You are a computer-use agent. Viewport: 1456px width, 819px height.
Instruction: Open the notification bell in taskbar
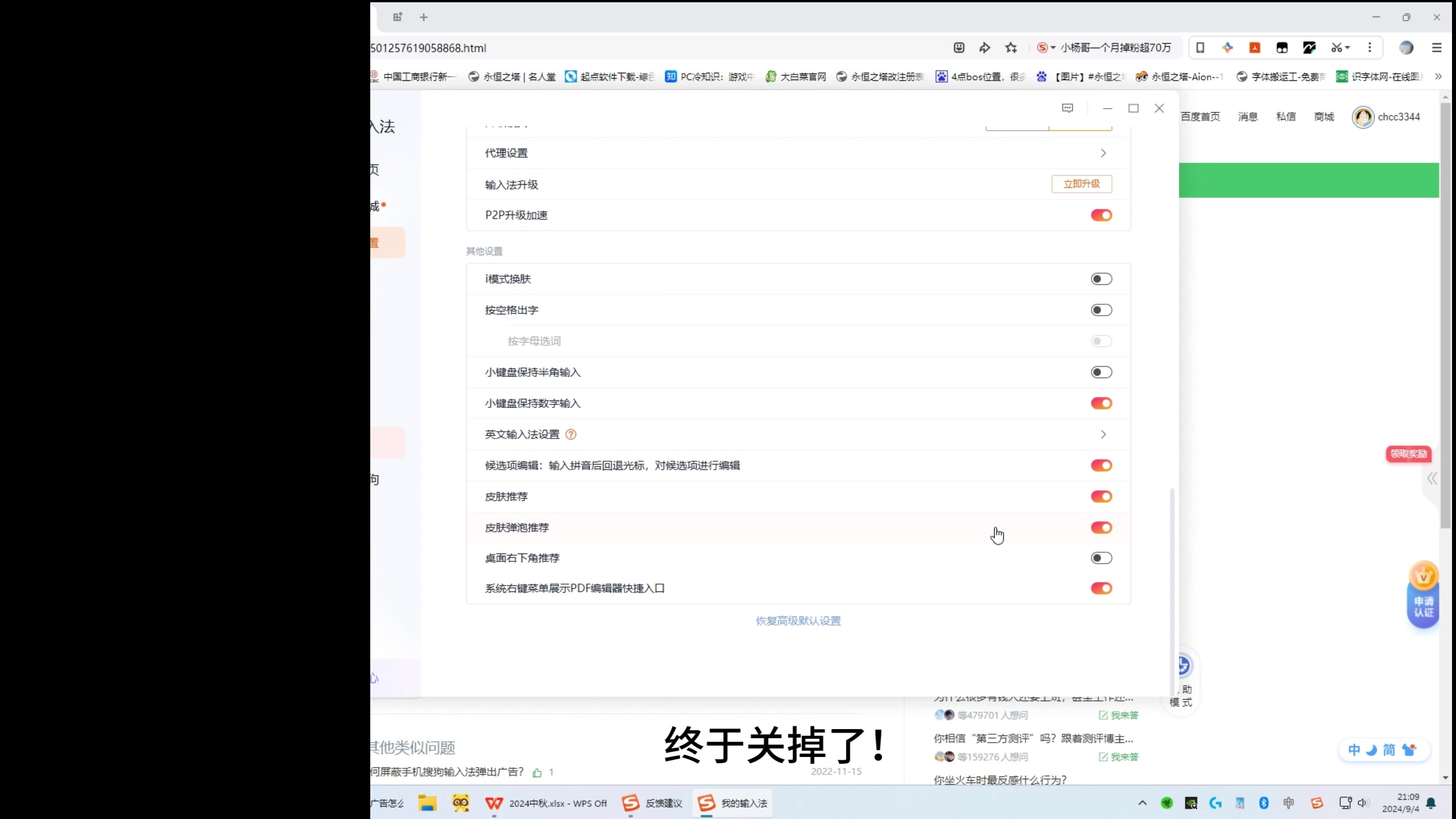(1432, 803)
